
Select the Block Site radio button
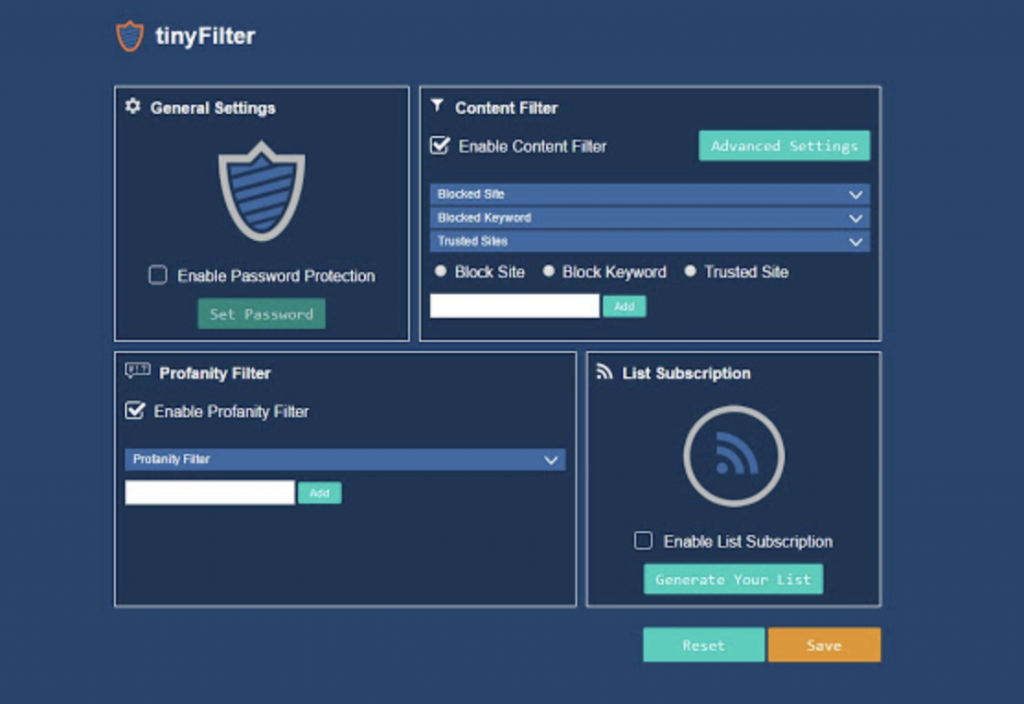pos(441,271)
